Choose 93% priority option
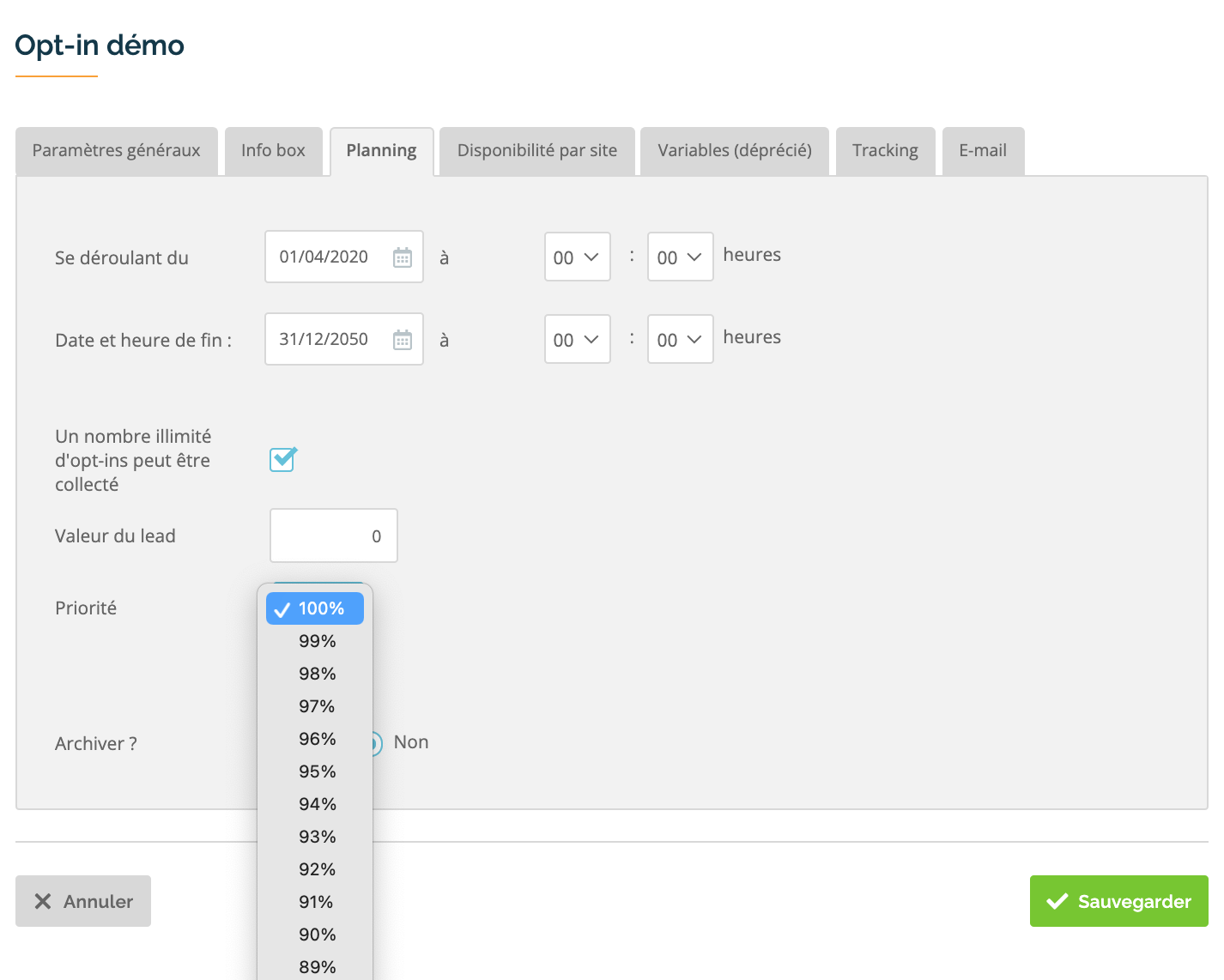1224x980 pixels. tap(315, 837)
